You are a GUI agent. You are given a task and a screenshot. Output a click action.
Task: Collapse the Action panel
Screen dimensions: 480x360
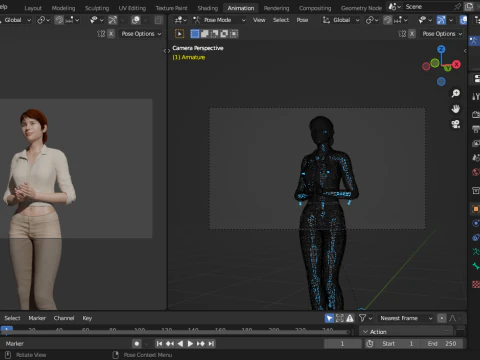[x=365, y=332]
